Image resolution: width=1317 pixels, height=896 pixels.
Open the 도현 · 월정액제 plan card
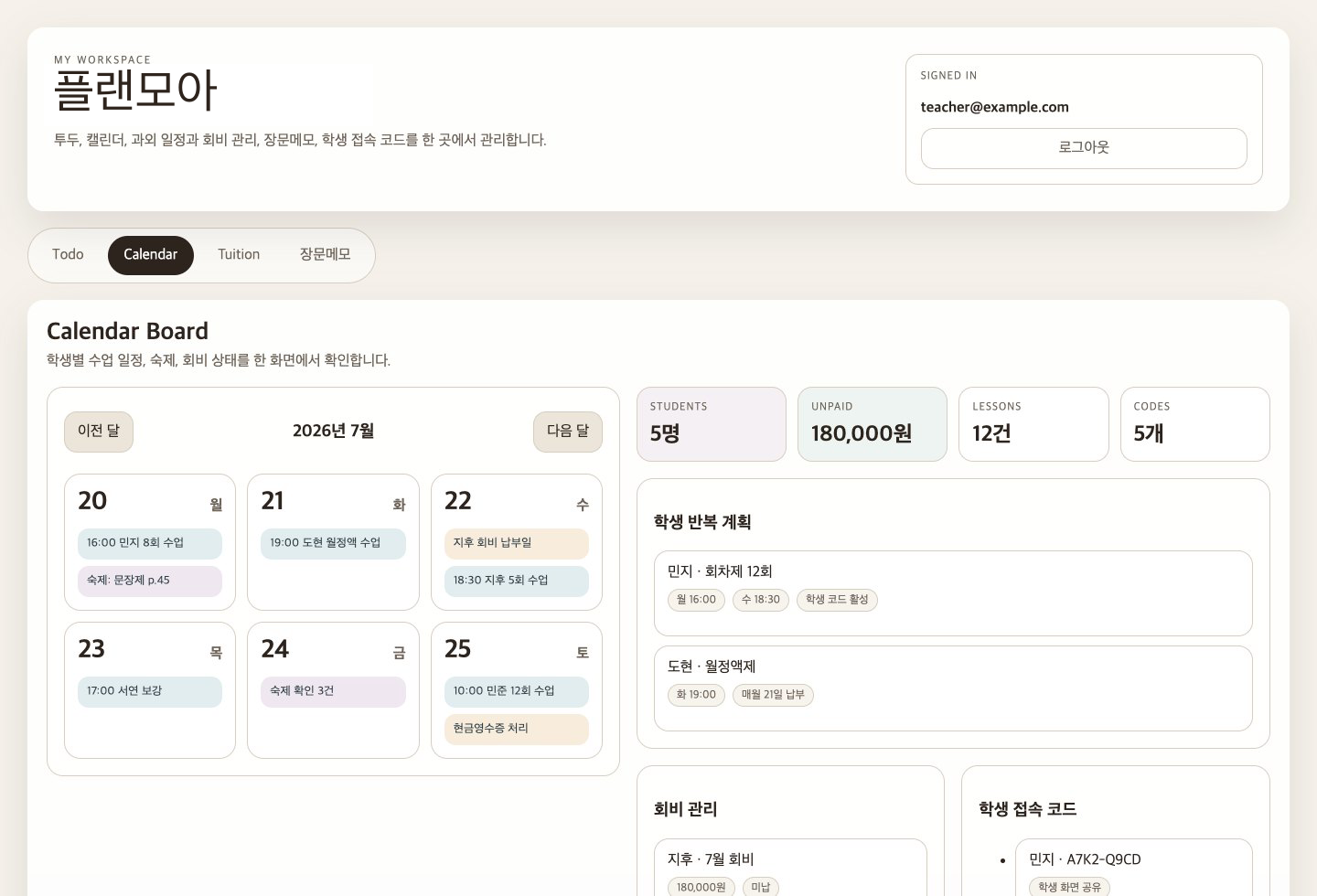pyautogui.click(x=953, y=688)
